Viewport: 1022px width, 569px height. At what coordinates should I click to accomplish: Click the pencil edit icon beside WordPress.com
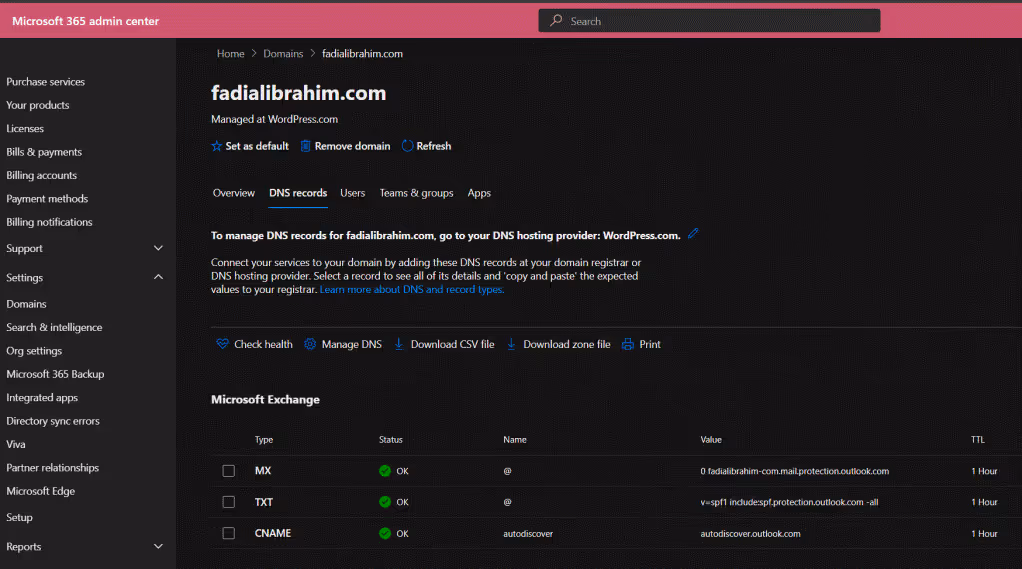point(693,233)
